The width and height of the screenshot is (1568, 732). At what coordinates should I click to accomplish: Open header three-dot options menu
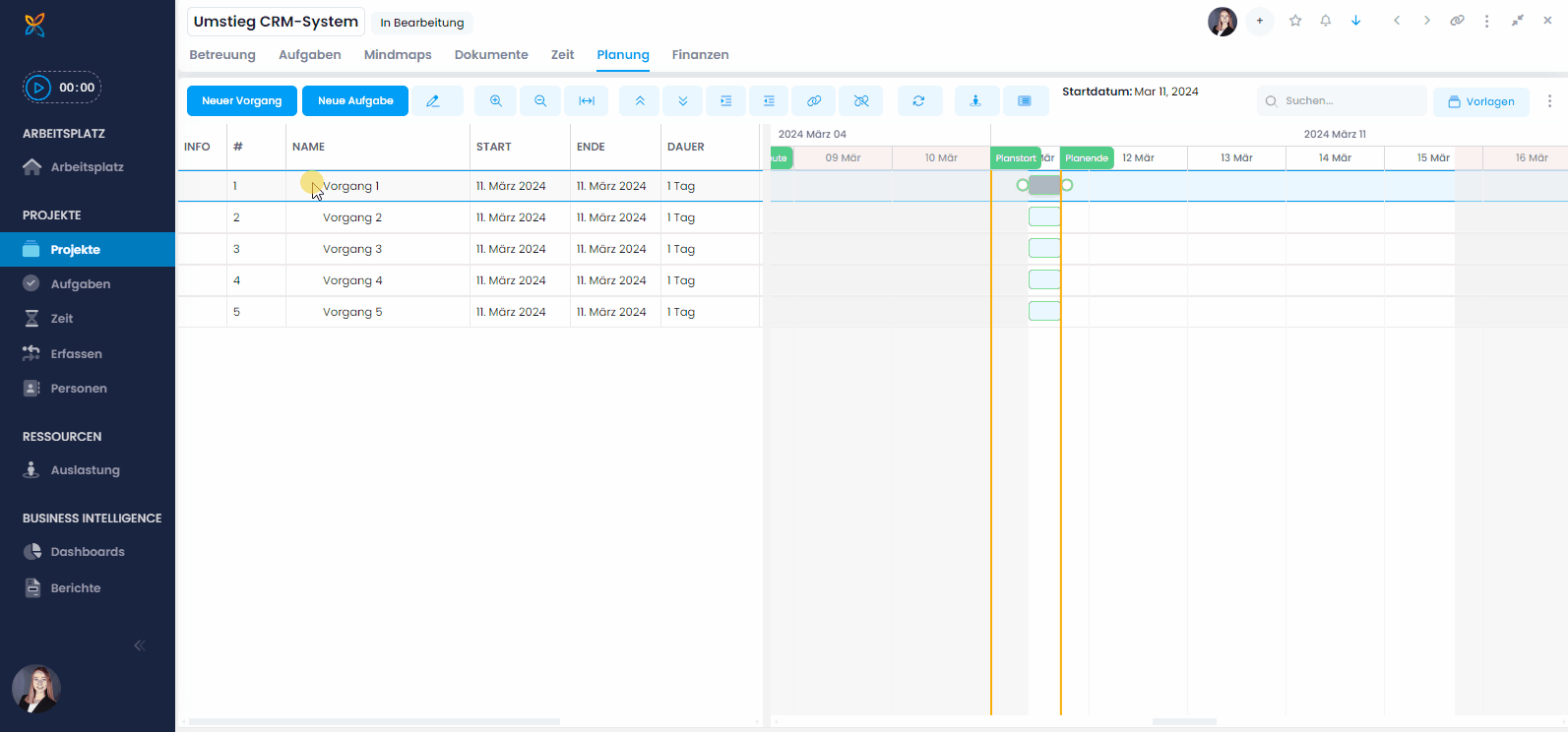pos(1487,21)
